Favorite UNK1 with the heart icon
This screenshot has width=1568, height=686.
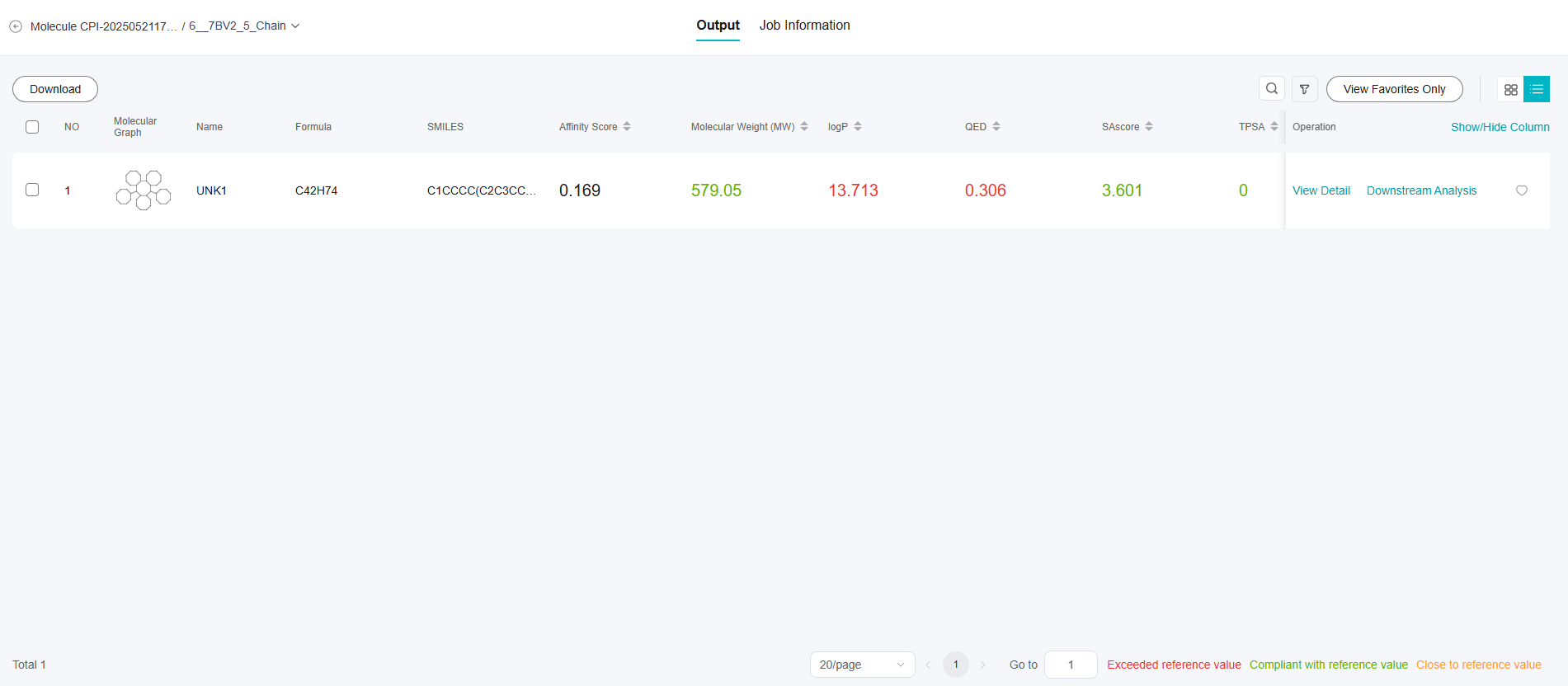(x=1522, y=190)
